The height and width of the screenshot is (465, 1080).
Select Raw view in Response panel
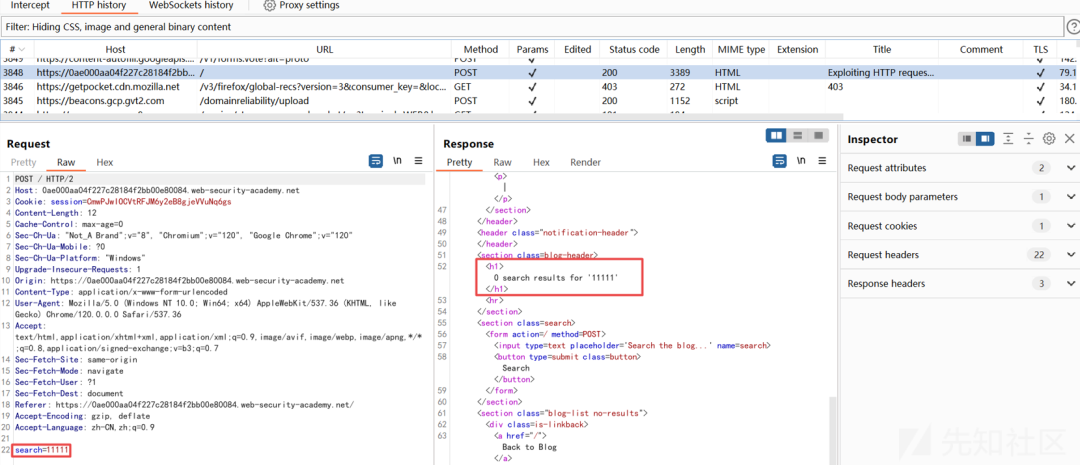503,163
